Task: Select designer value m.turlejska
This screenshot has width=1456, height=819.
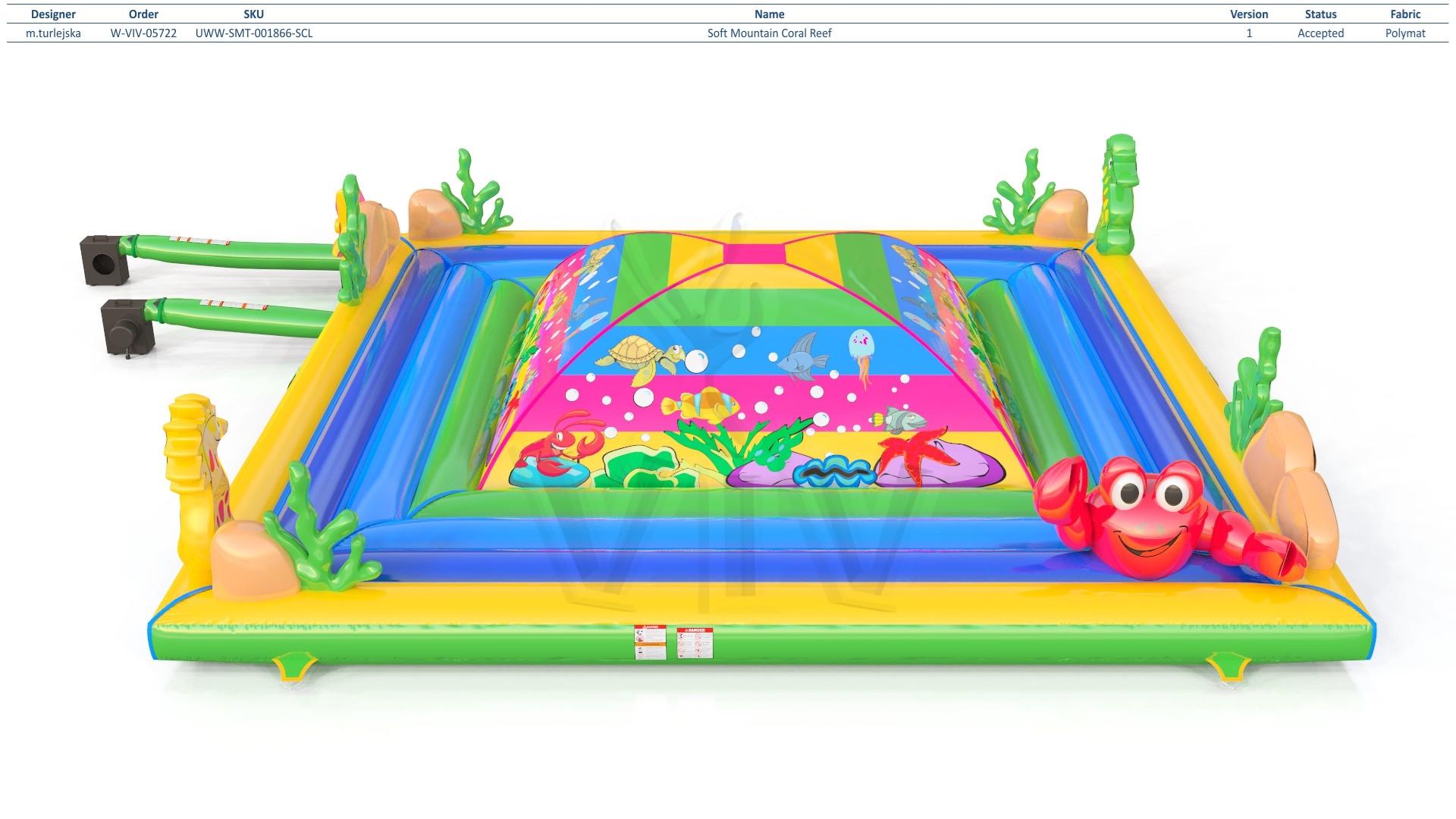Action: point(53,33)
